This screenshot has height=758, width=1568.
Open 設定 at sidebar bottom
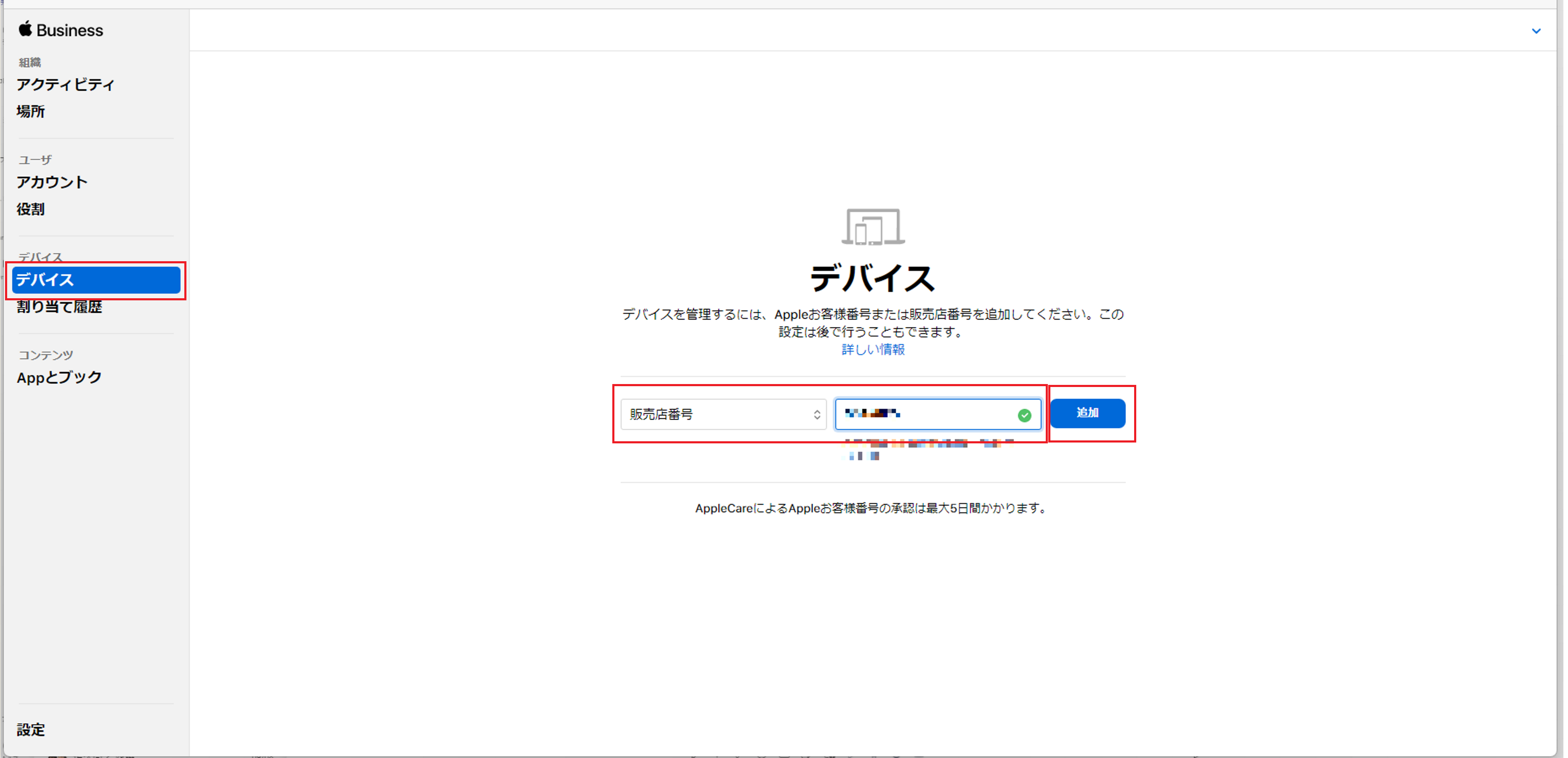click(30, 729)
